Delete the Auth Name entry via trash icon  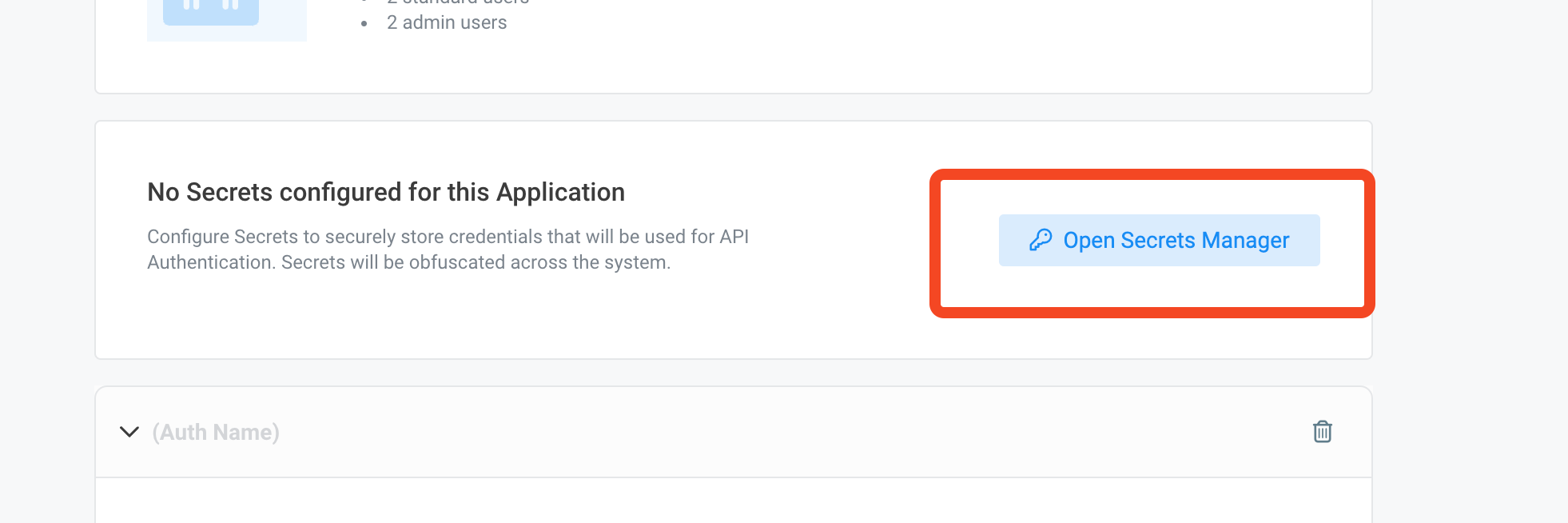1323,432
